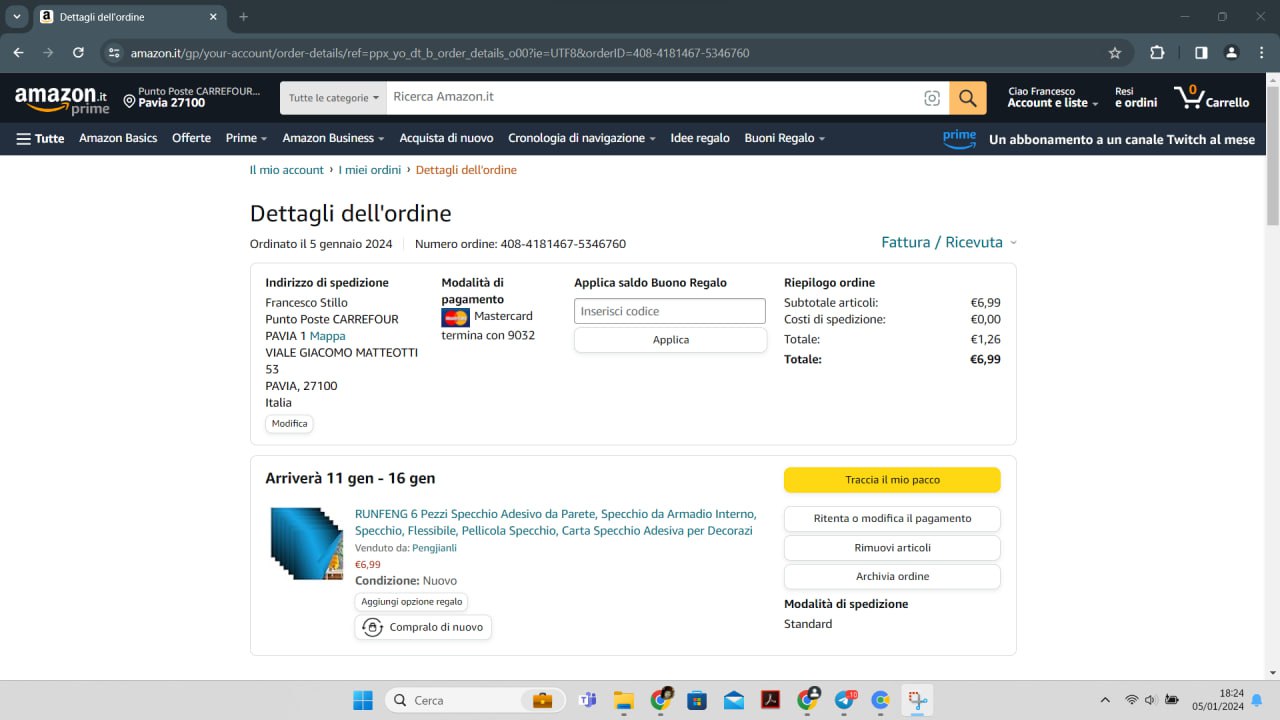Open the Carrello shopping cart
The height and width of the screenshot is (720, 1280).
click(x=1212, y=98)
